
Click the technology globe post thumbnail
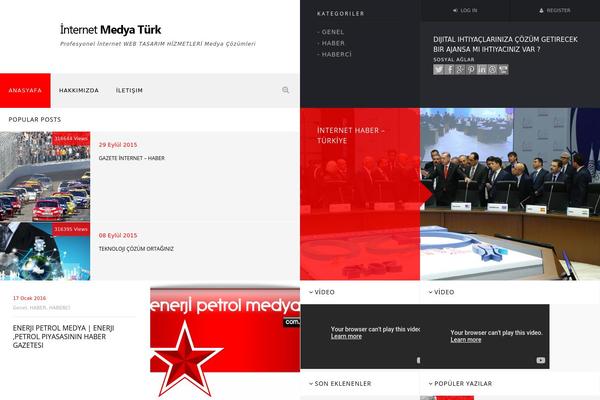[x=45, y=251]
